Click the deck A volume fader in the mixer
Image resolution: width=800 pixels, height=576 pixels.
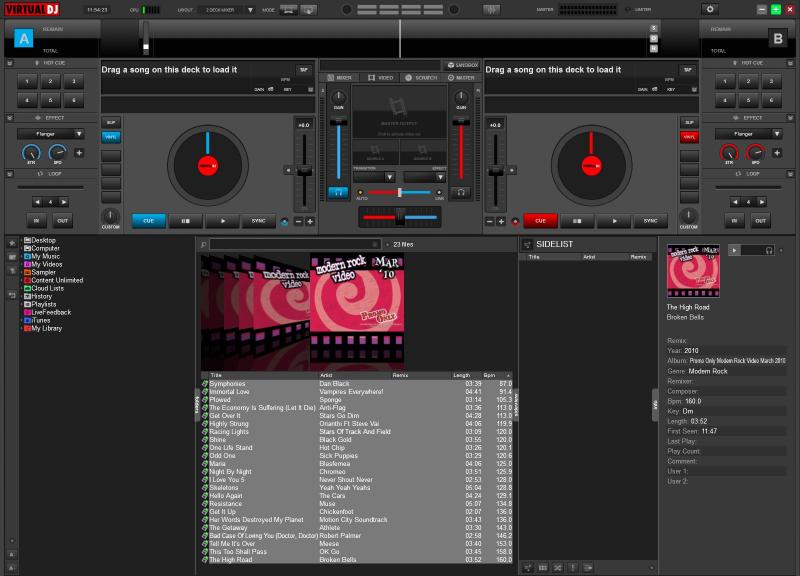click(x=338, y=123)
